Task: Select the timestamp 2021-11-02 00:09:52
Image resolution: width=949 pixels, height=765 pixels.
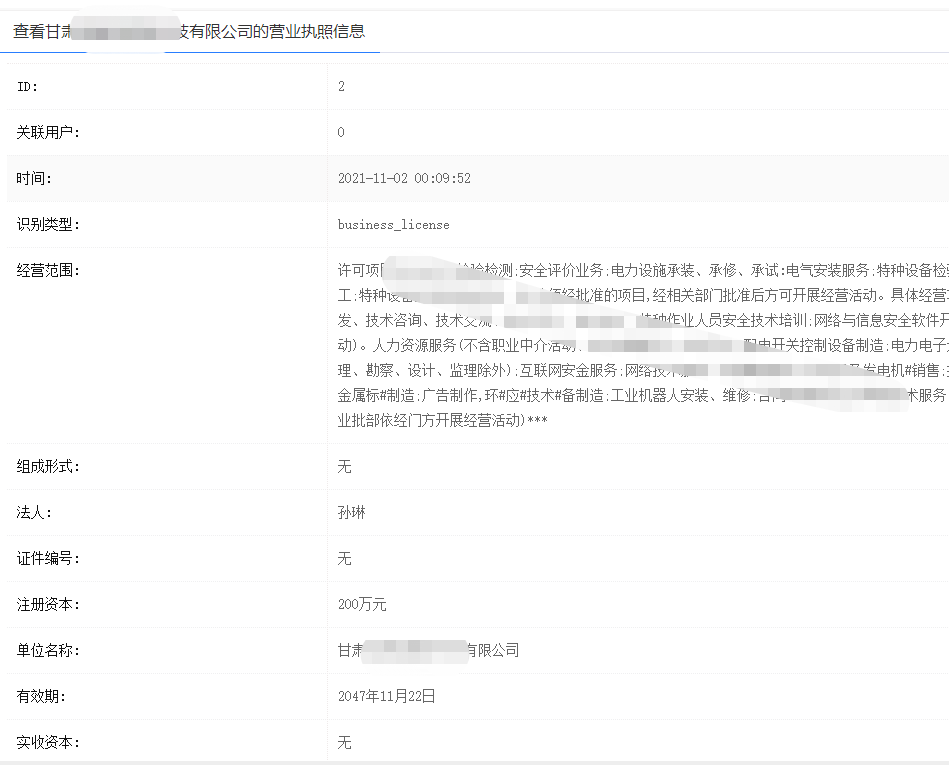Action: tap(404, 179)
